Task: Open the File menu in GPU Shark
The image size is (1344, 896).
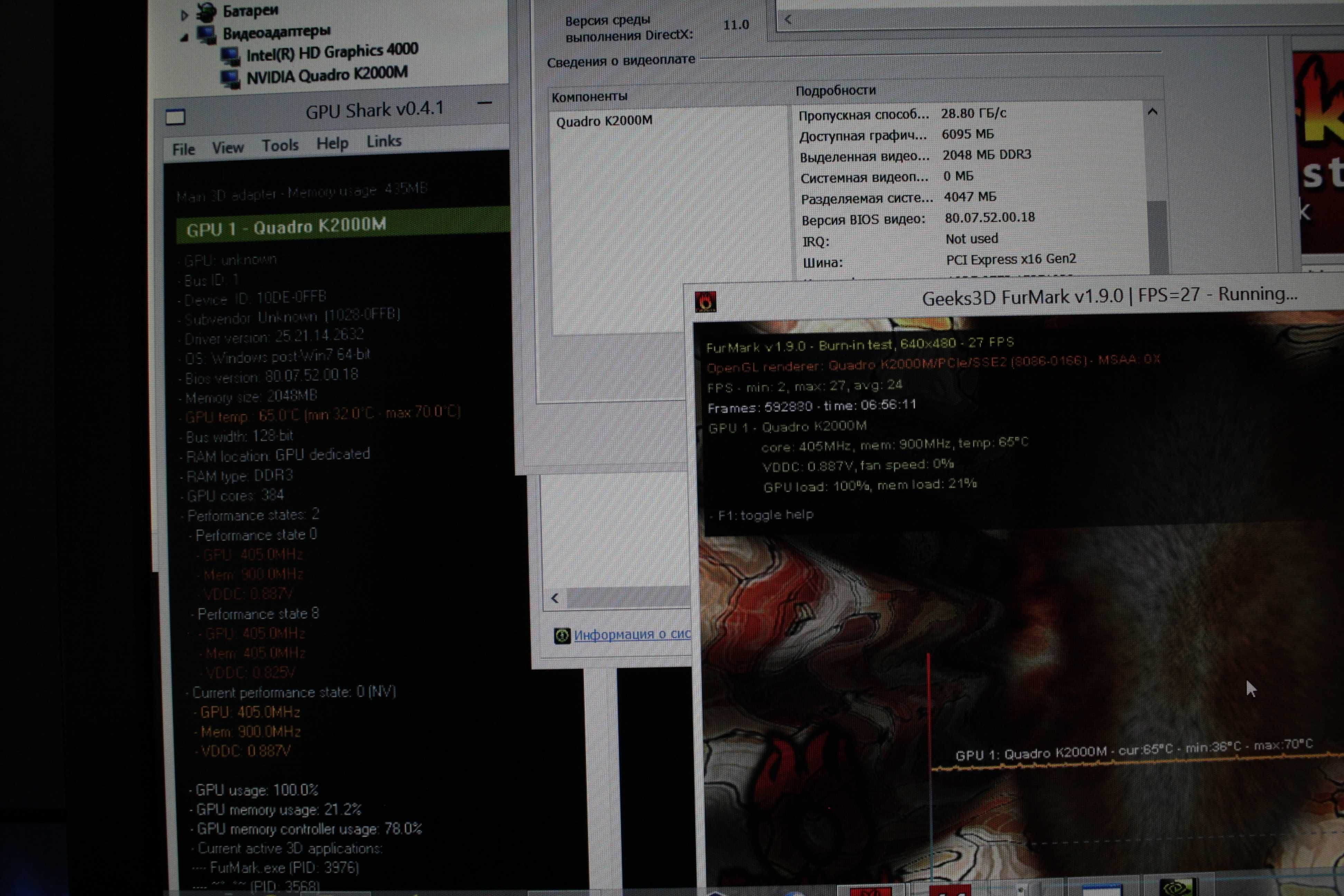Action: pos(184,149)
